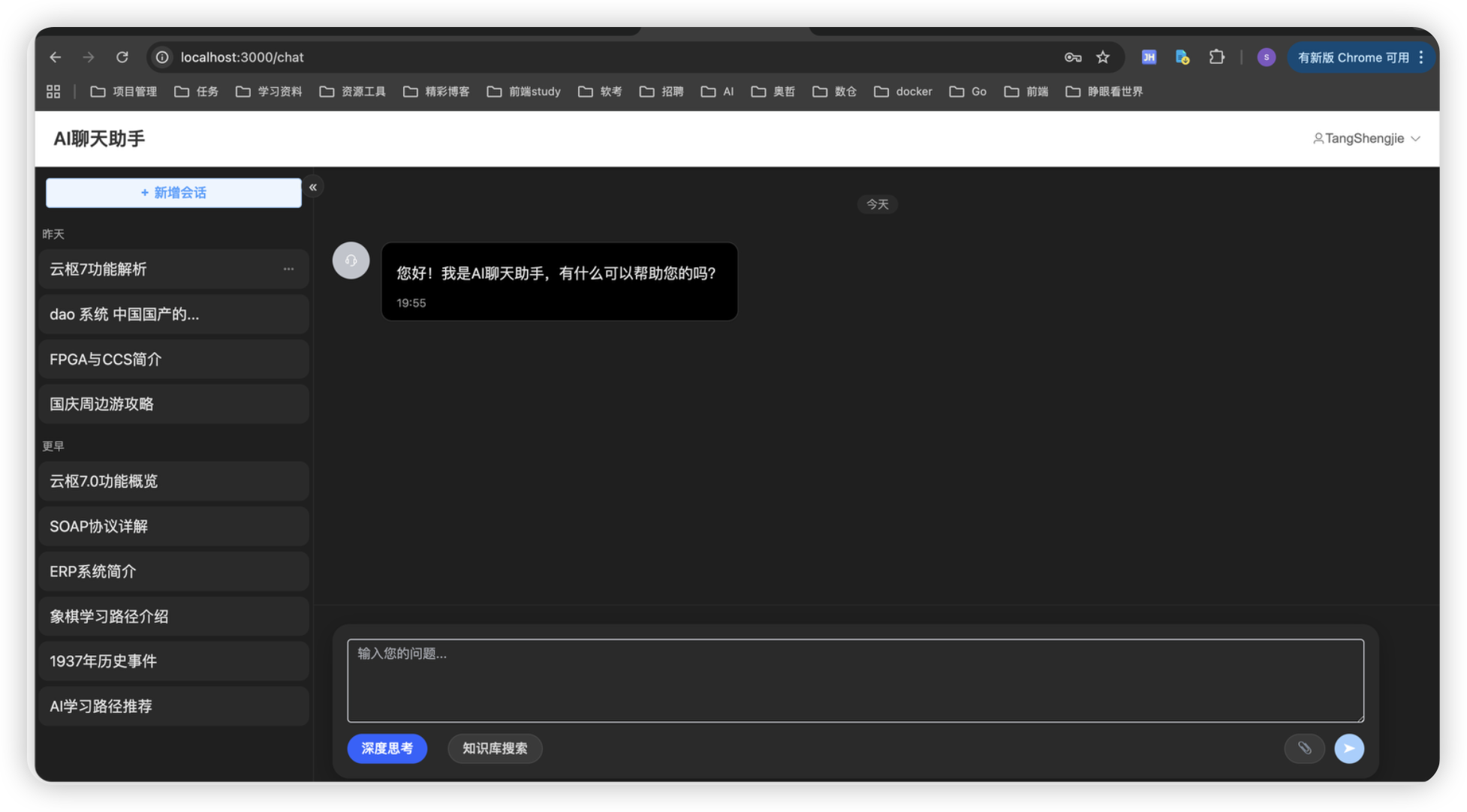Open the 前端study bookmarks folder

pos(524,92)
